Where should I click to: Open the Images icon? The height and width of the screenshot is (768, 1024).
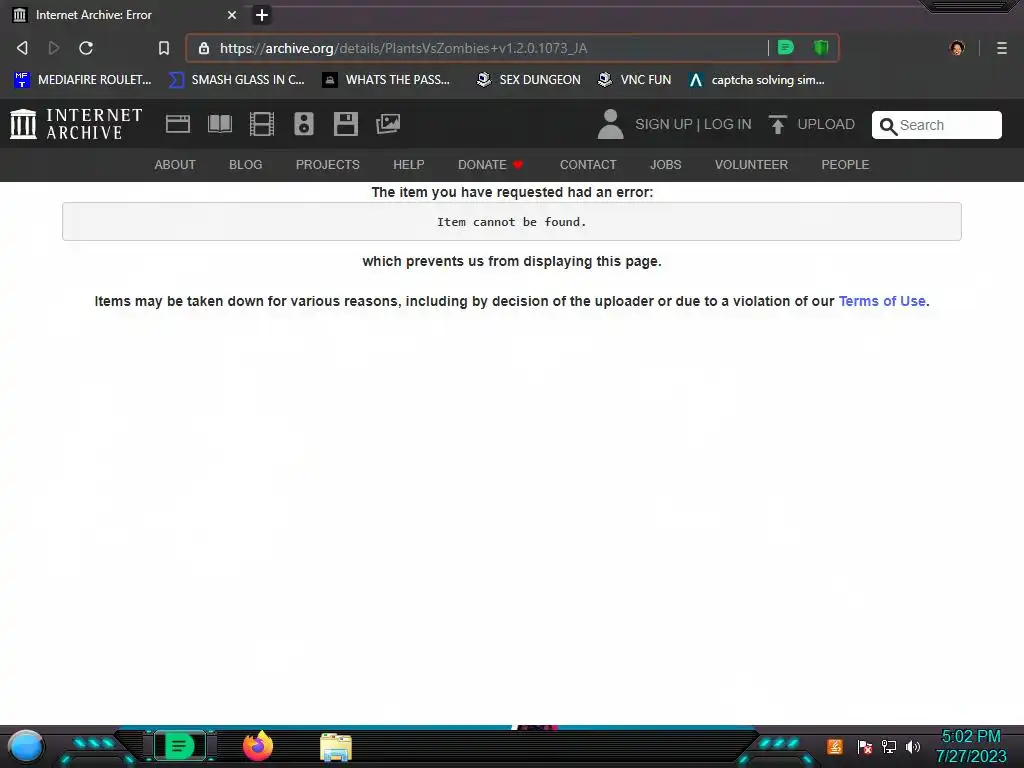(x=388, y=124)
